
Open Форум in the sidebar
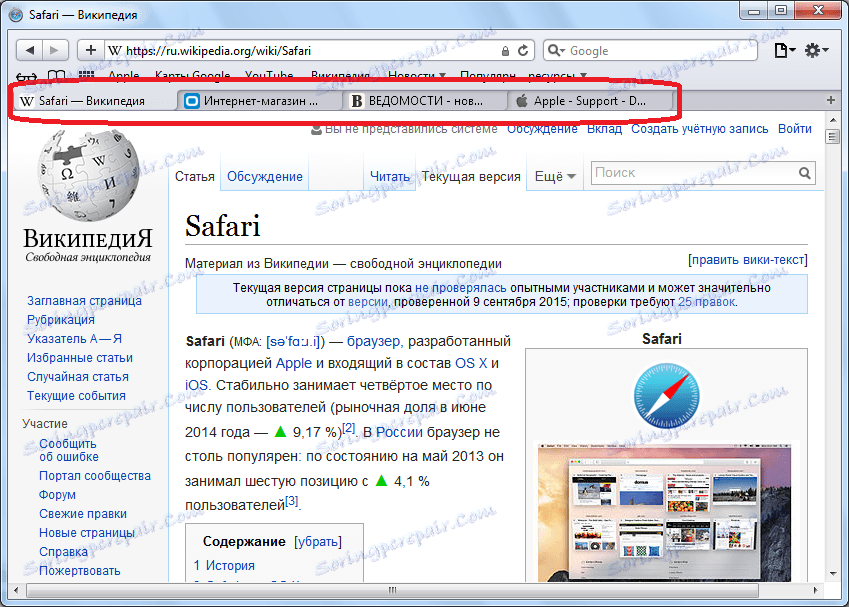coord(57,494)
